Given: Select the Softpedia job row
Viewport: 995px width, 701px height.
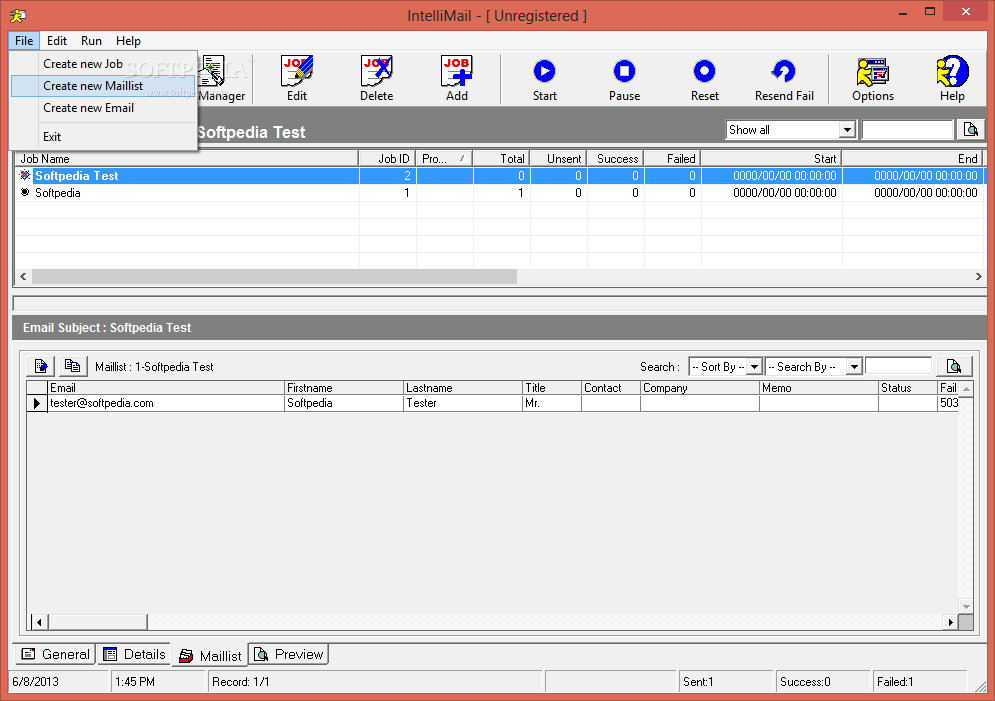Looking at the screenshot, I should 499,193.
